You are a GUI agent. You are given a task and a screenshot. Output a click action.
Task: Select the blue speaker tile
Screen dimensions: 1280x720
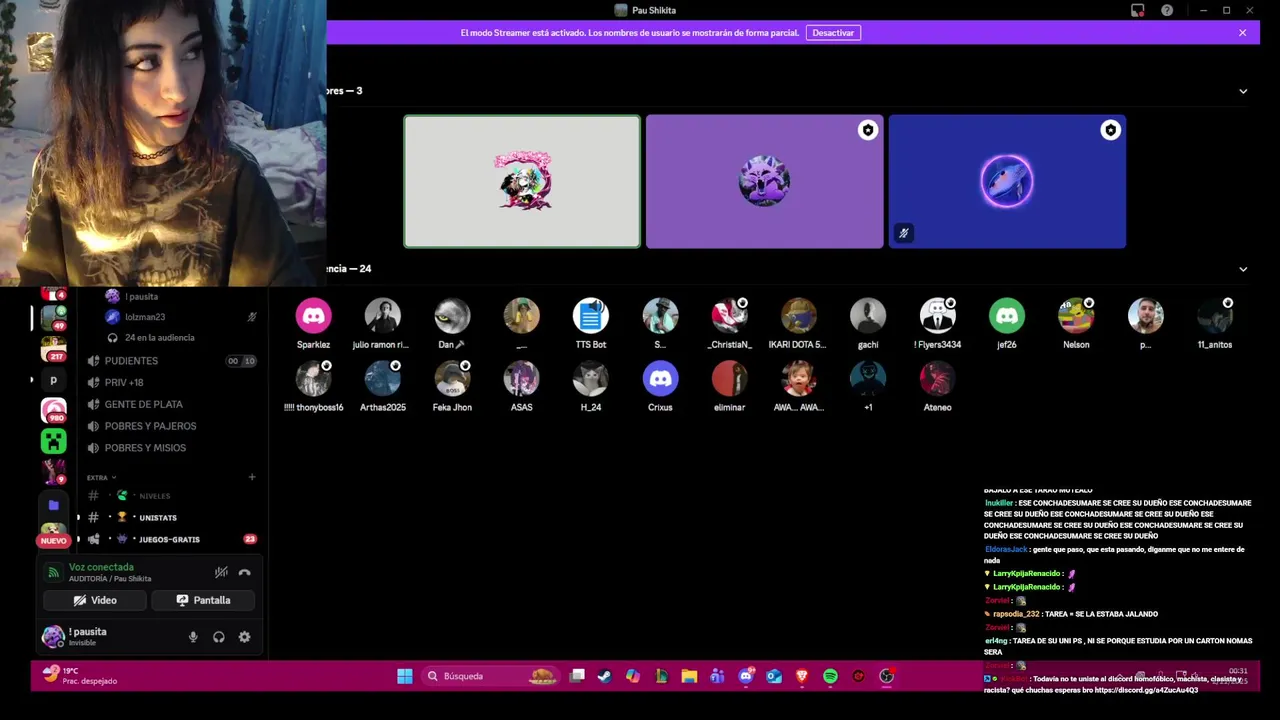[1007, 181]
